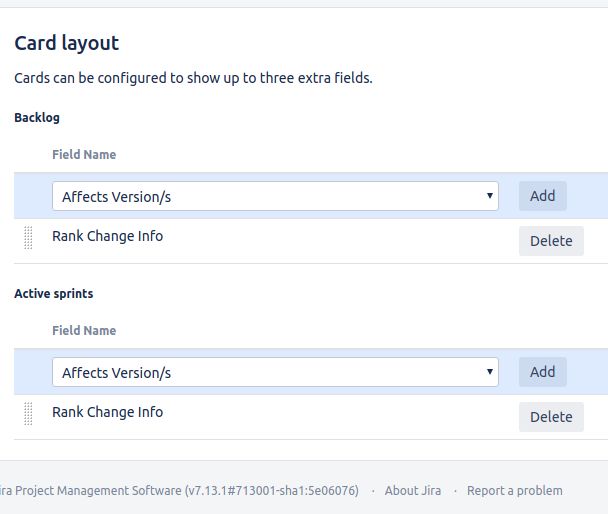Click the Report a problem link

click(x=514, y=490)
